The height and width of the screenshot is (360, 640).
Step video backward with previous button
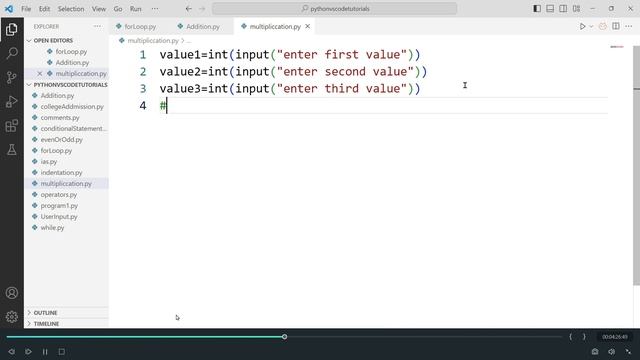11,351
